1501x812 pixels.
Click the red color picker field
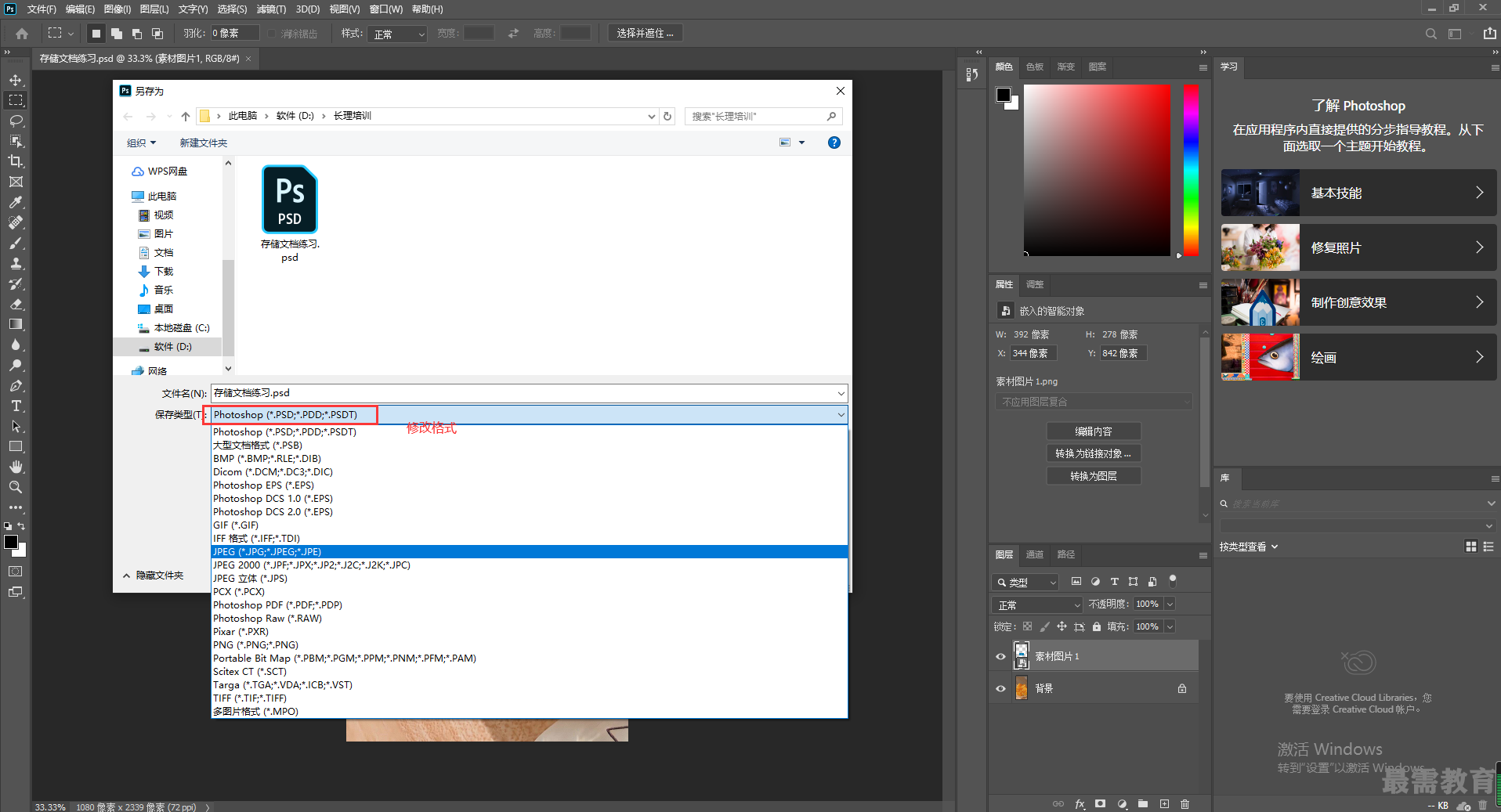(1097, 170)
